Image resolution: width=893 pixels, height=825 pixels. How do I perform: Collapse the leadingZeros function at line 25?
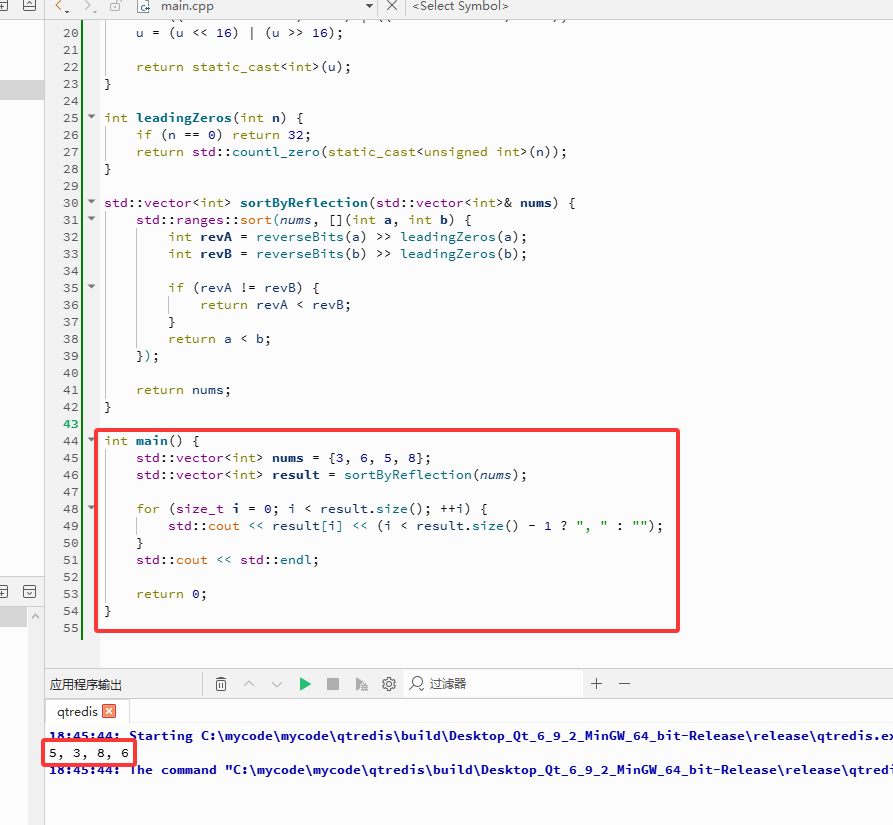pos(92,116)
